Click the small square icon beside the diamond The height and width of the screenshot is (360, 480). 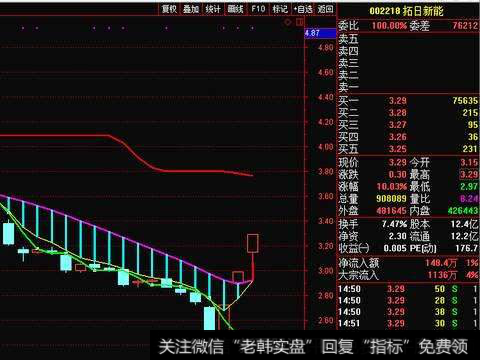coord(299,23)
